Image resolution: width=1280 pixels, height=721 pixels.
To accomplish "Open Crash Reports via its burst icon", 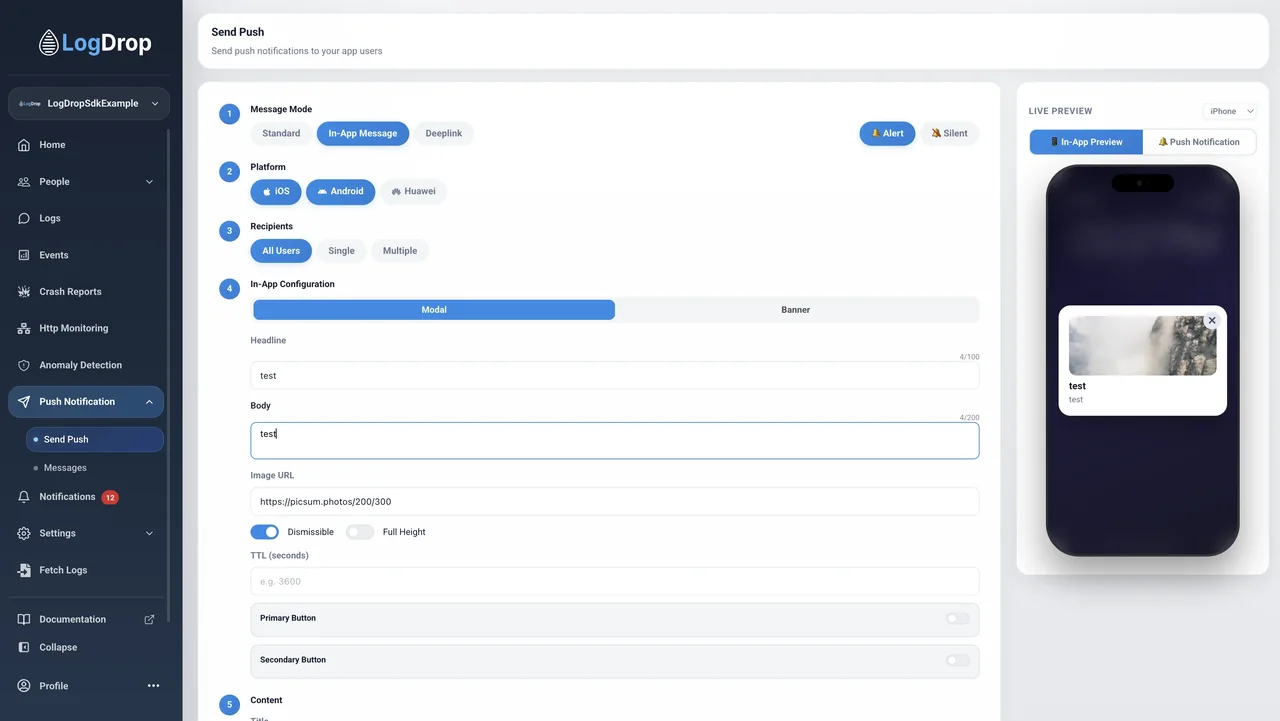I will click(24, 292).
